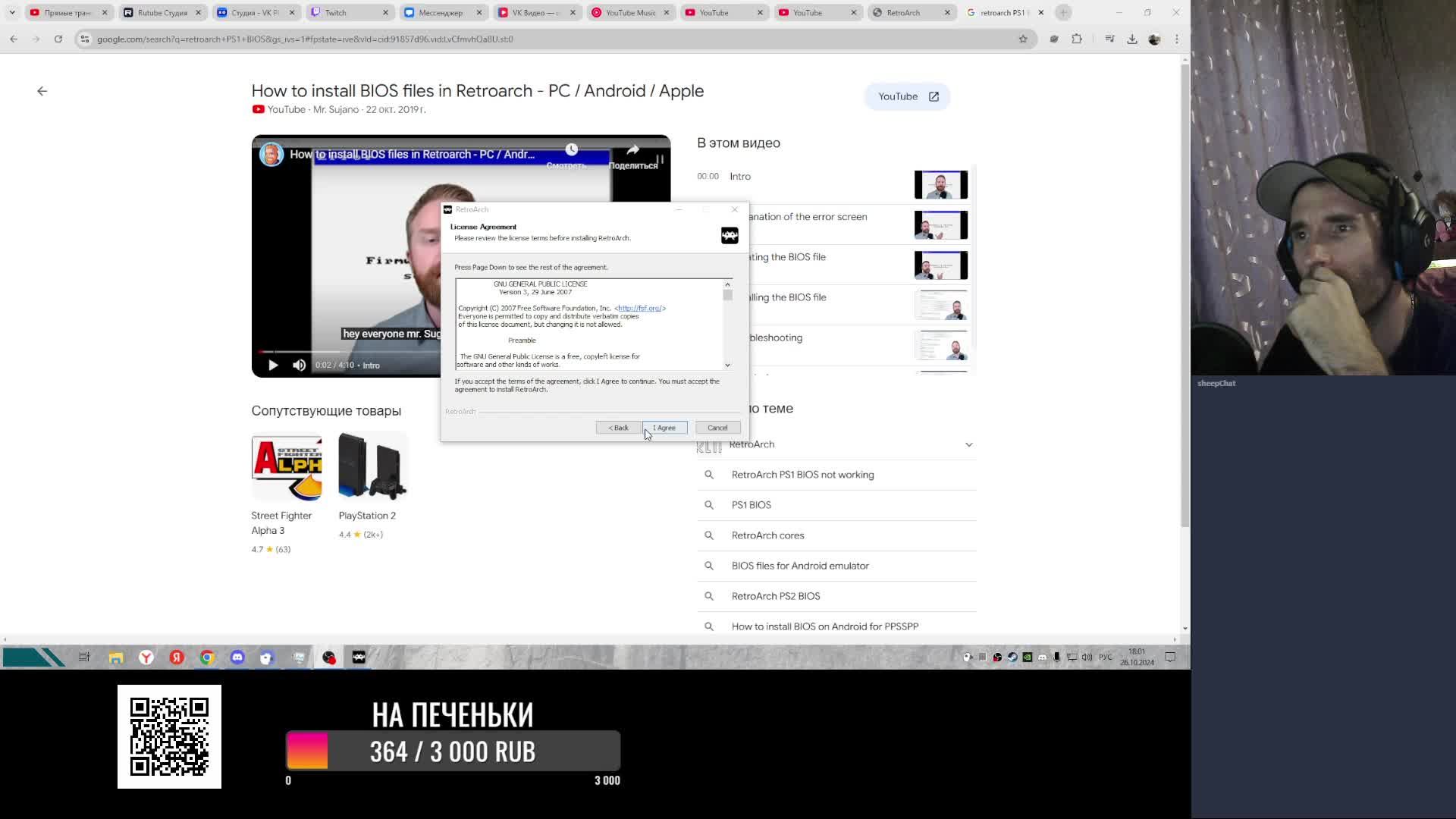This screenshot has width=1456, height=819.
Task: Switch to the YouTube Music tab
Action: 629,12
